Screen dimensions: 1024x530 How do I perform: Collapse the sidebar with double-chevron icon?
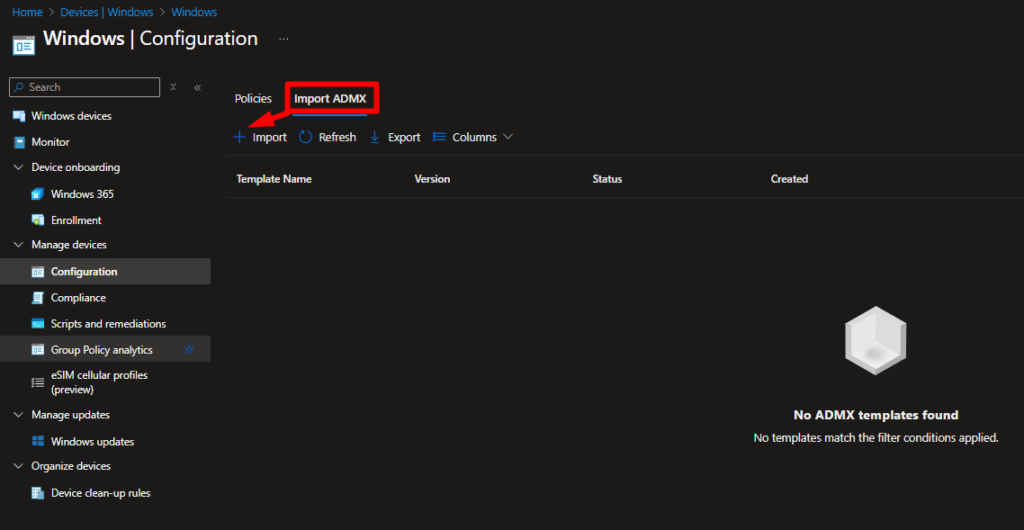click(x=197, y=87)
